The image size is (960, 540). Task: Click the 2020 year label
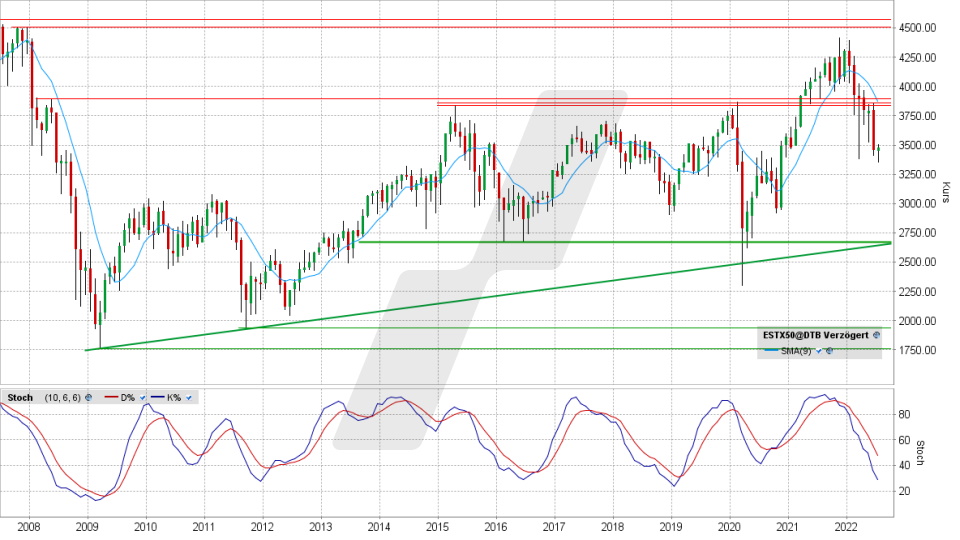[729, 526]
